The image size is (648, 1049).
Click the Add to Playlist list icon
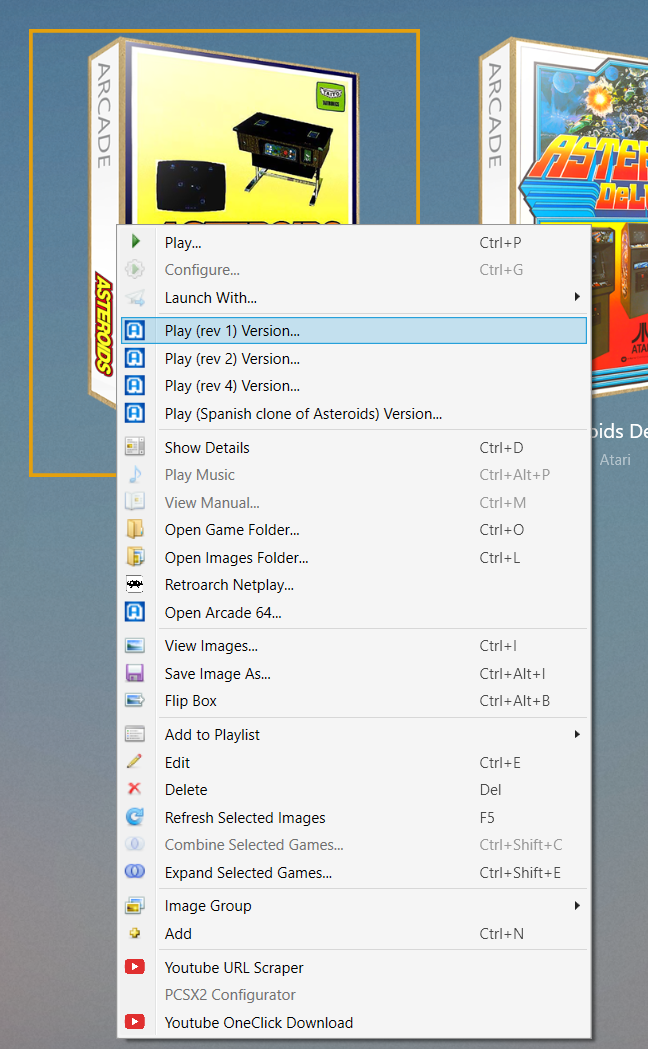pyautogui.click(x=135, y=735)
